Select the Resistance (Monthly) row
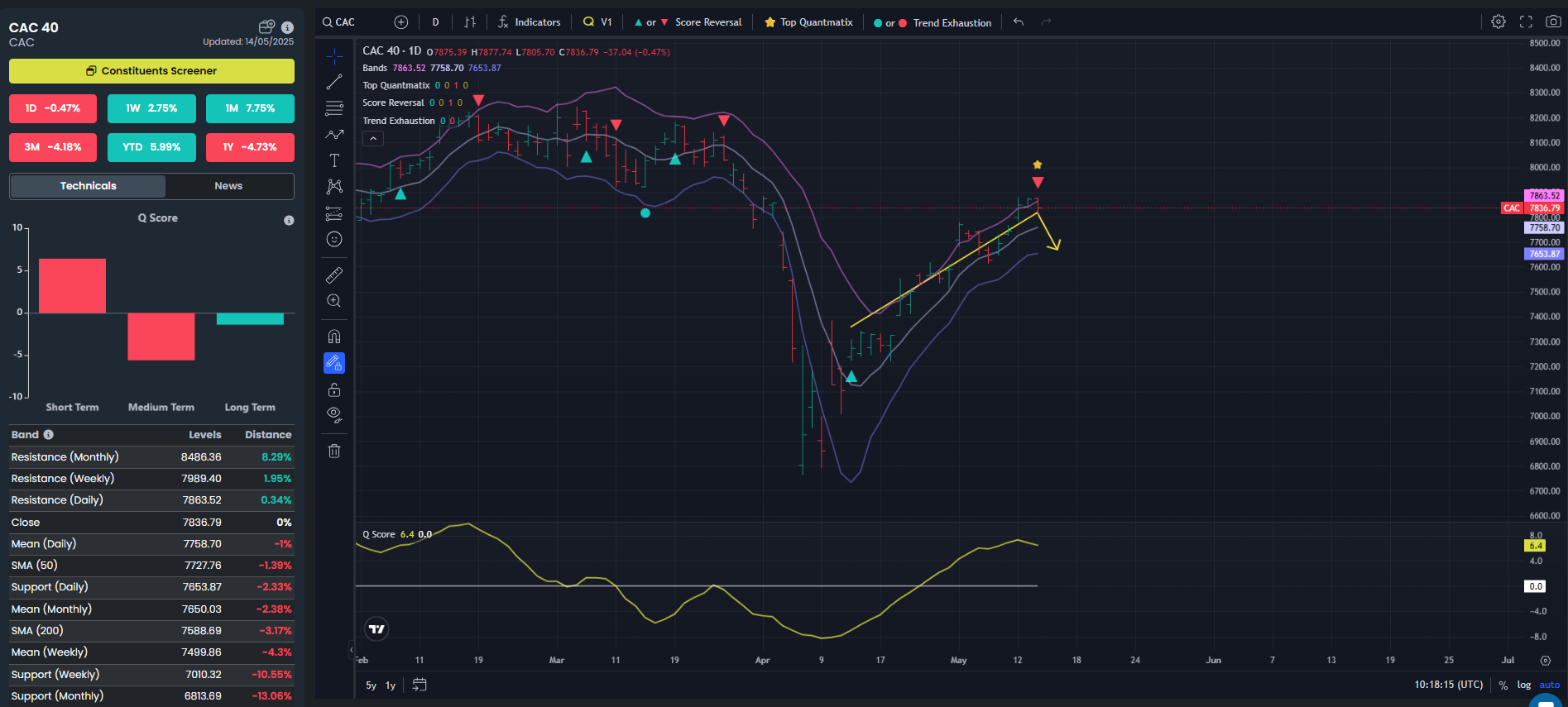 tap(151, 457)
